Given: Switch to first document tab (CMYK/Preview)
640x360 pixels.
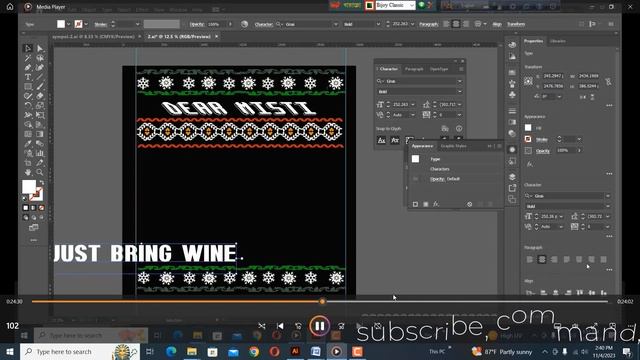Looking at the screenshot, I should coord(93,36).
